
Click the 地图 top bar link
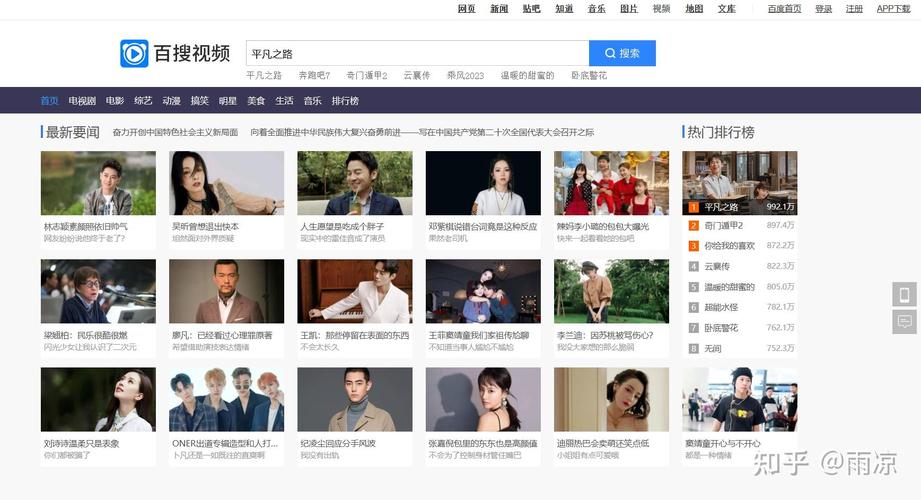coord(694,8)
